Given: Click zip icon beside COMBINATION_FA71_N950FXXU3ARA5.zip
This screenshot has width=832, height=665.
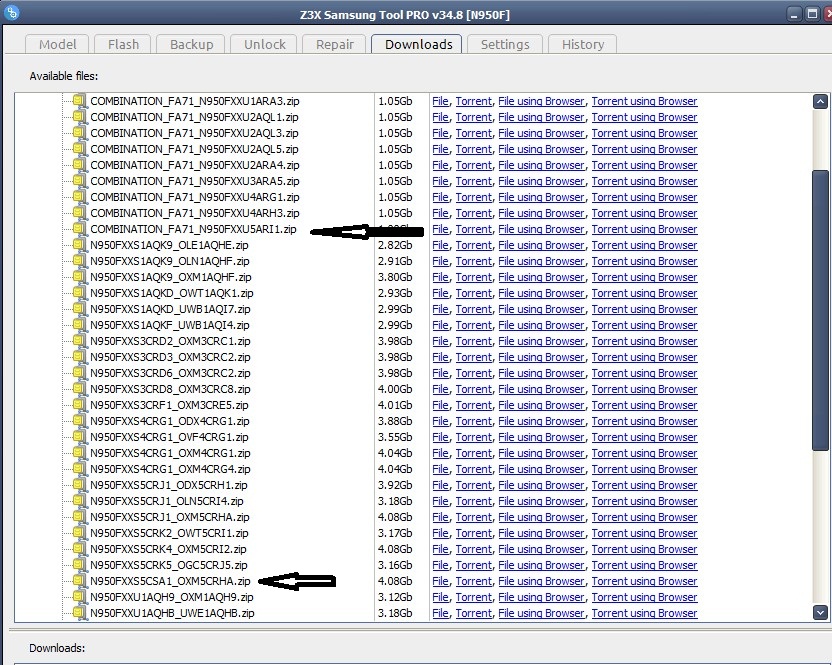Looking at the screenshot, I should 79,180.
